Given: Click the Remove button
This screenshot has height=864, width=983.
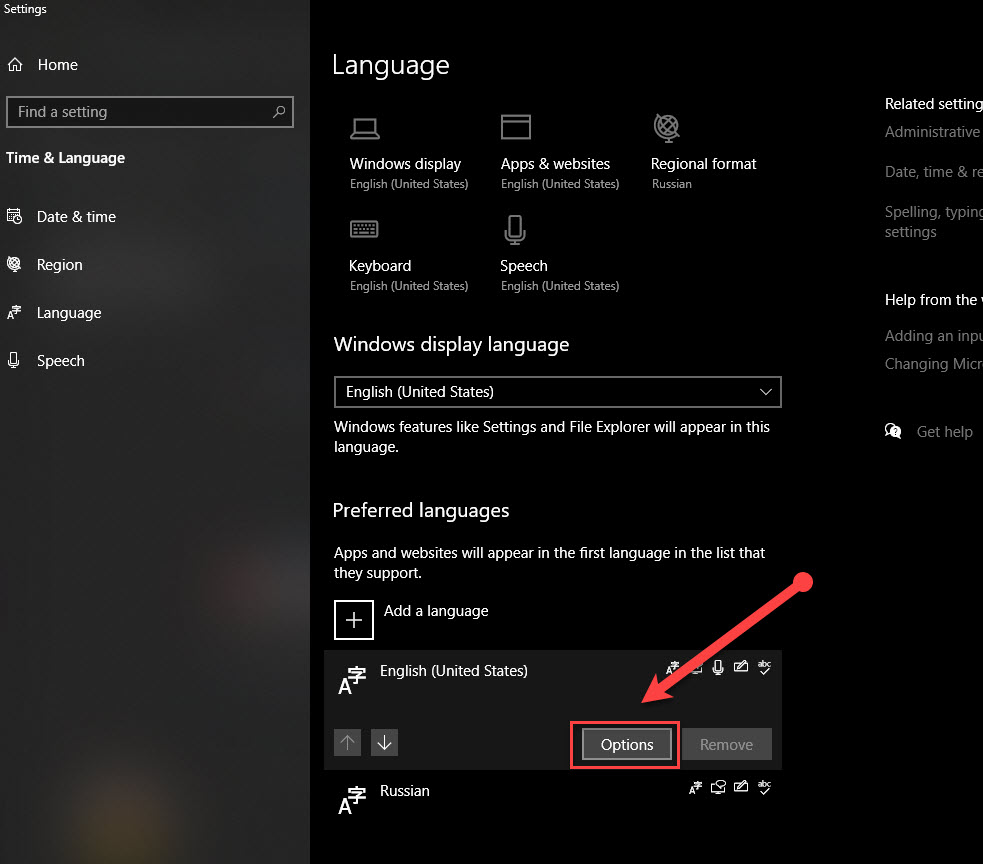Looking at the screenshot, I should point(727,744).
